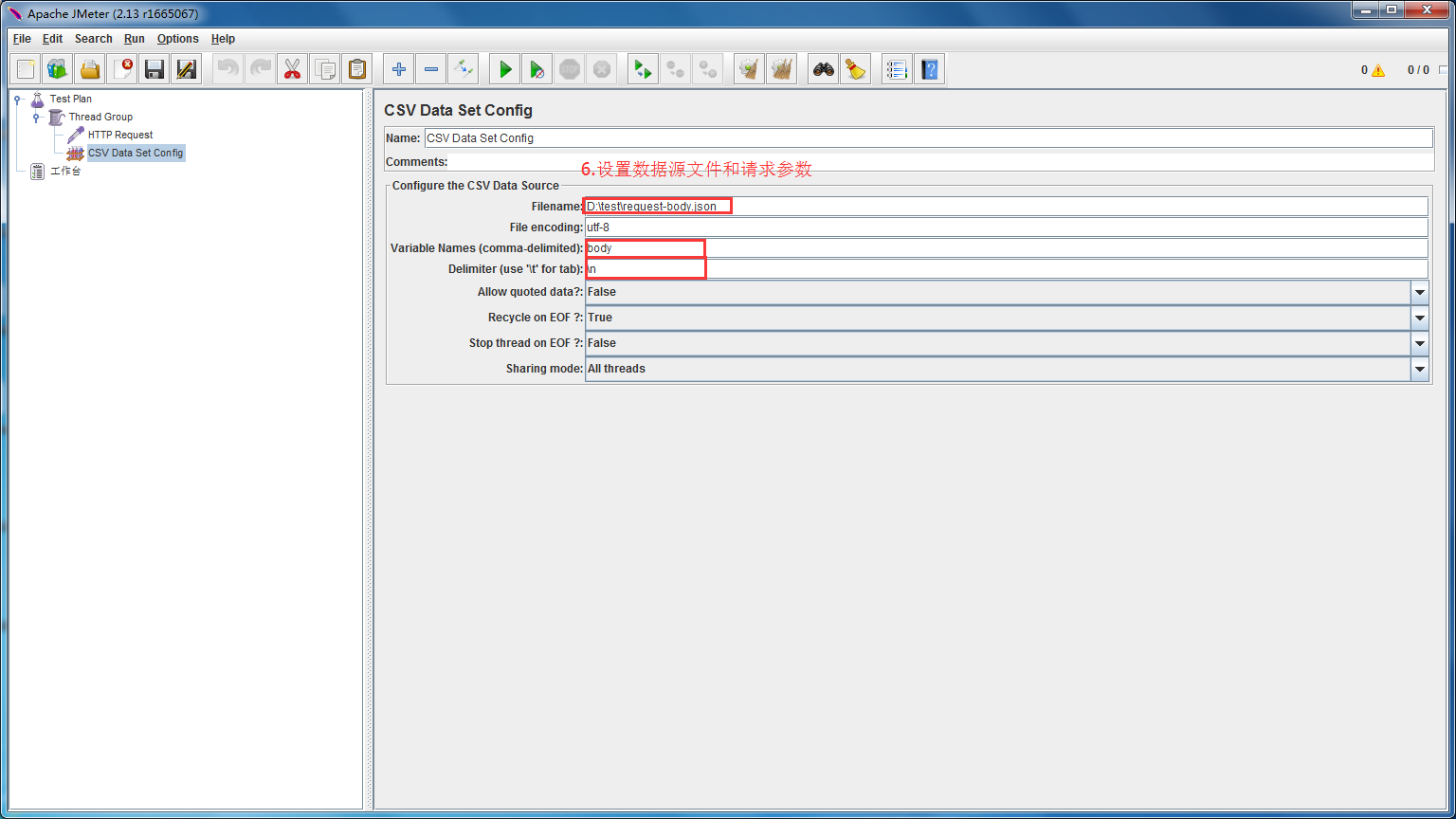Click the JMeter feather title bar icon
Viewport: 1456px width, 819px height.
point(14,14)
